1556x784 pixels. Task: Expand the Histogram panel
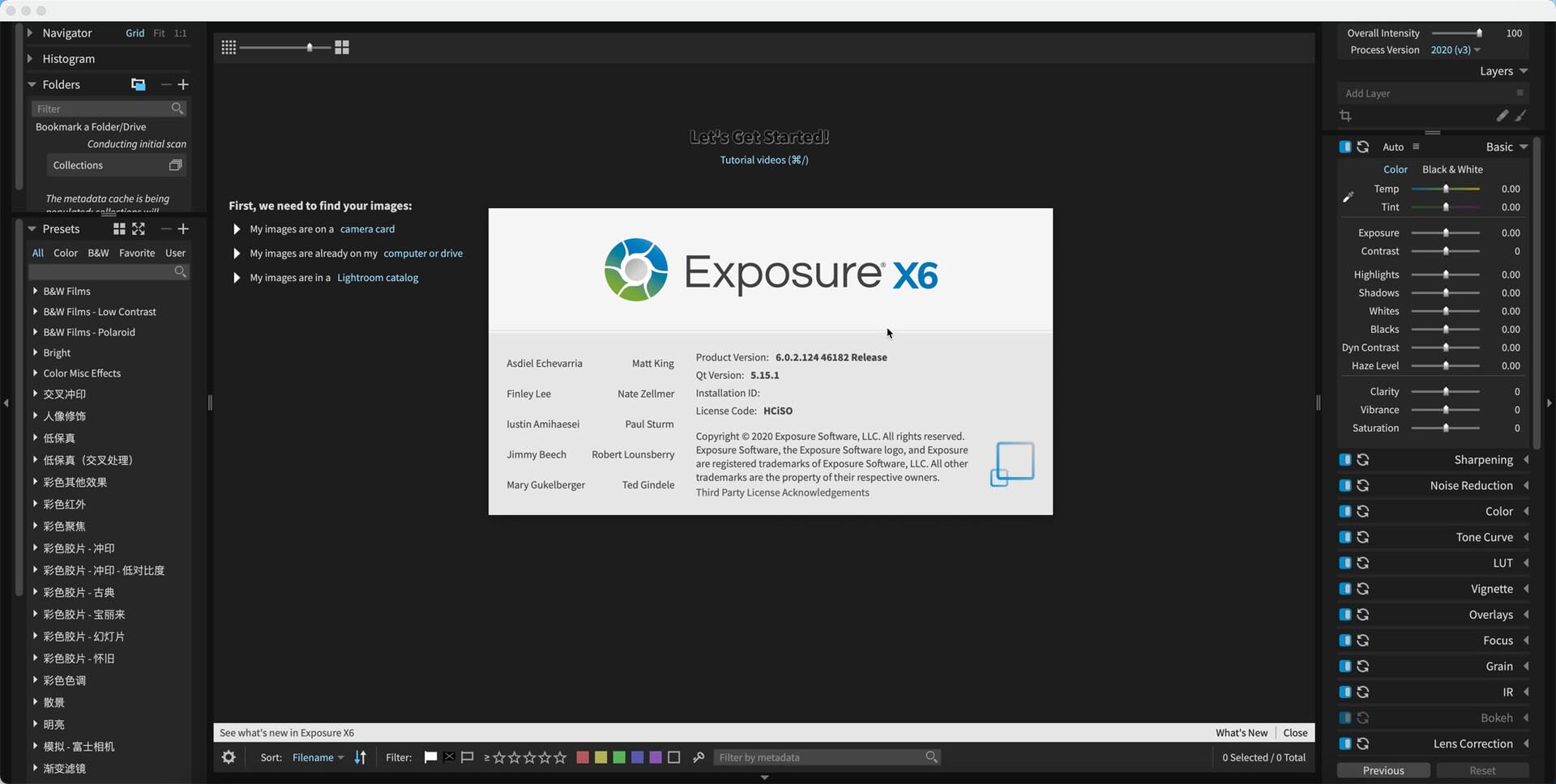30,58
